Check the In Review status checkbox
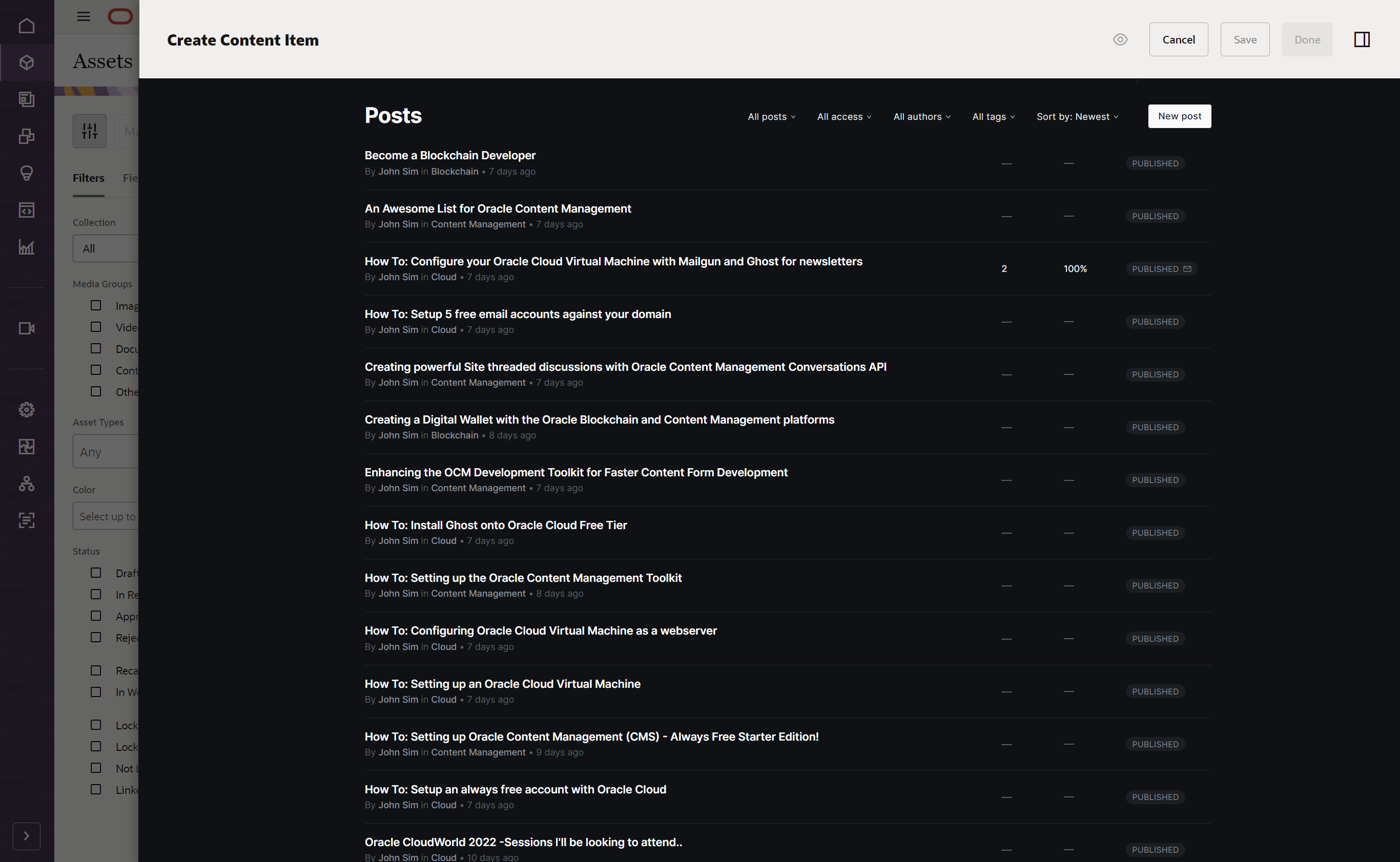The height and width of the screenshot is (862, 1400). point(96,595)
